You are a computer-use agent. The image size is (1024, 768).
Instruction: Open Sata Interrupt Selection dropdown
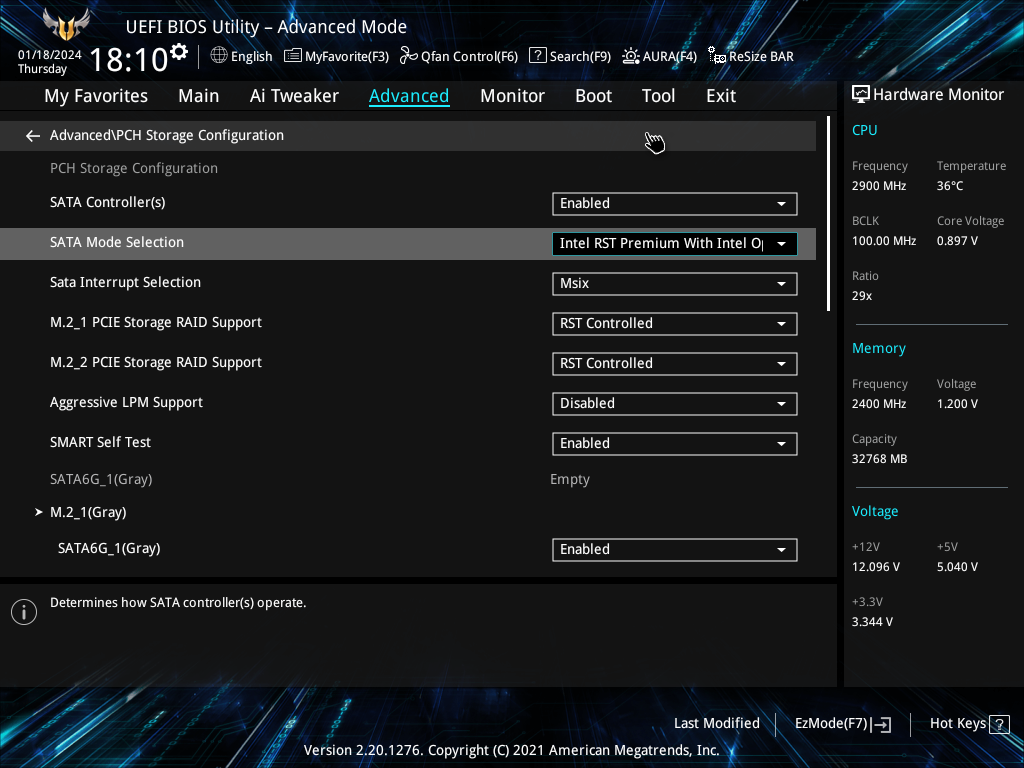[675, 284]
